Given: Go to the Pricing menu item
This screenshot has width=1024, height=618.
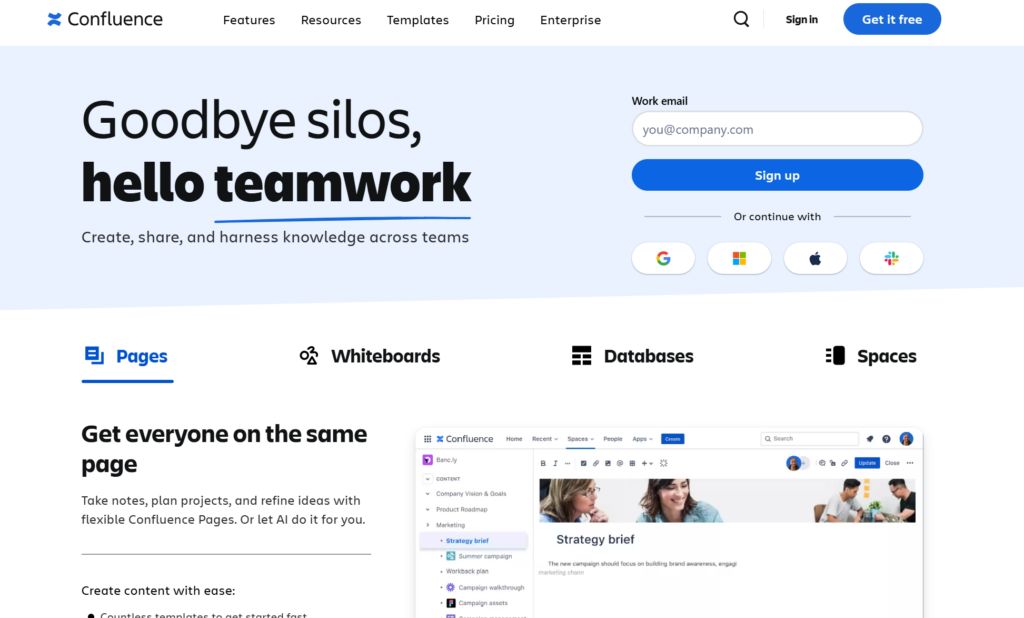Looking at the screenshot, I should pyautogui.click(x=494, y=20).
